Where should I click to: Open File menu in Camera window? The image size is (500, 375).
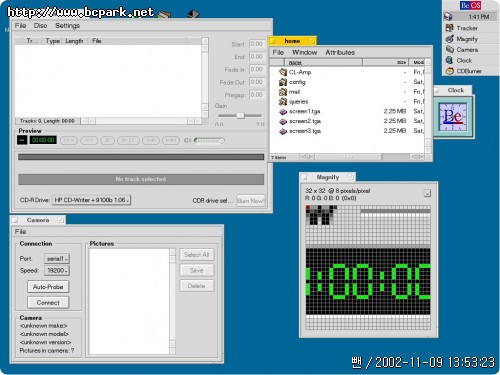(20, 231)
